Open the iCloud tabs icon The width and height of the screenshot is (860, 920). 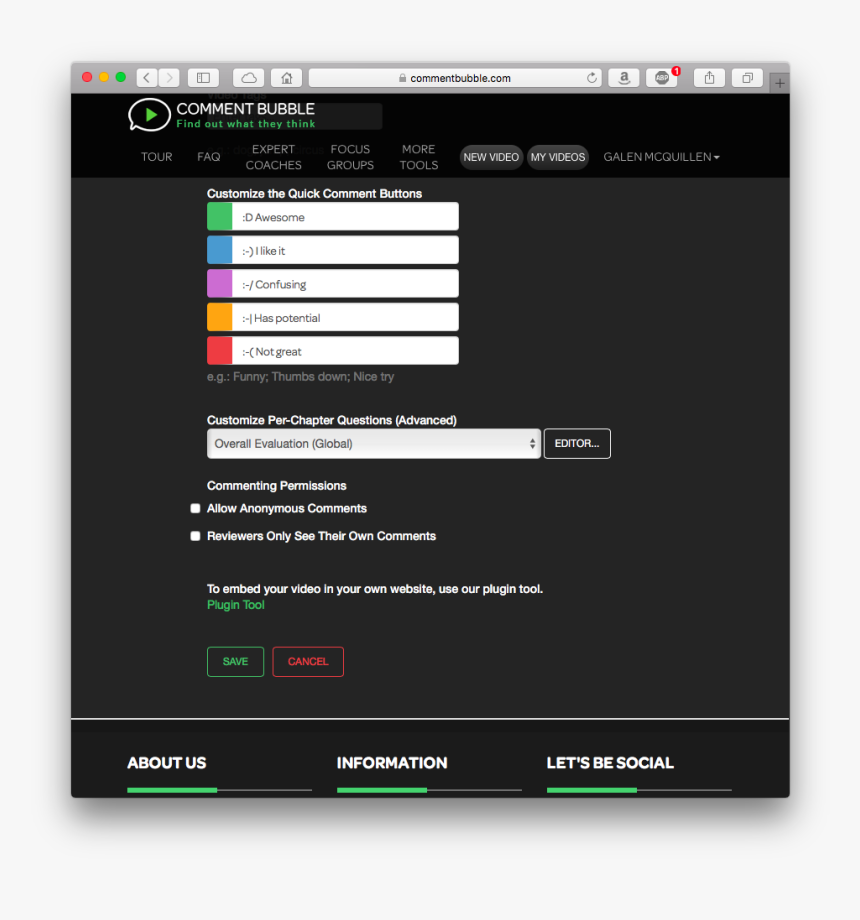coord(249,77)
